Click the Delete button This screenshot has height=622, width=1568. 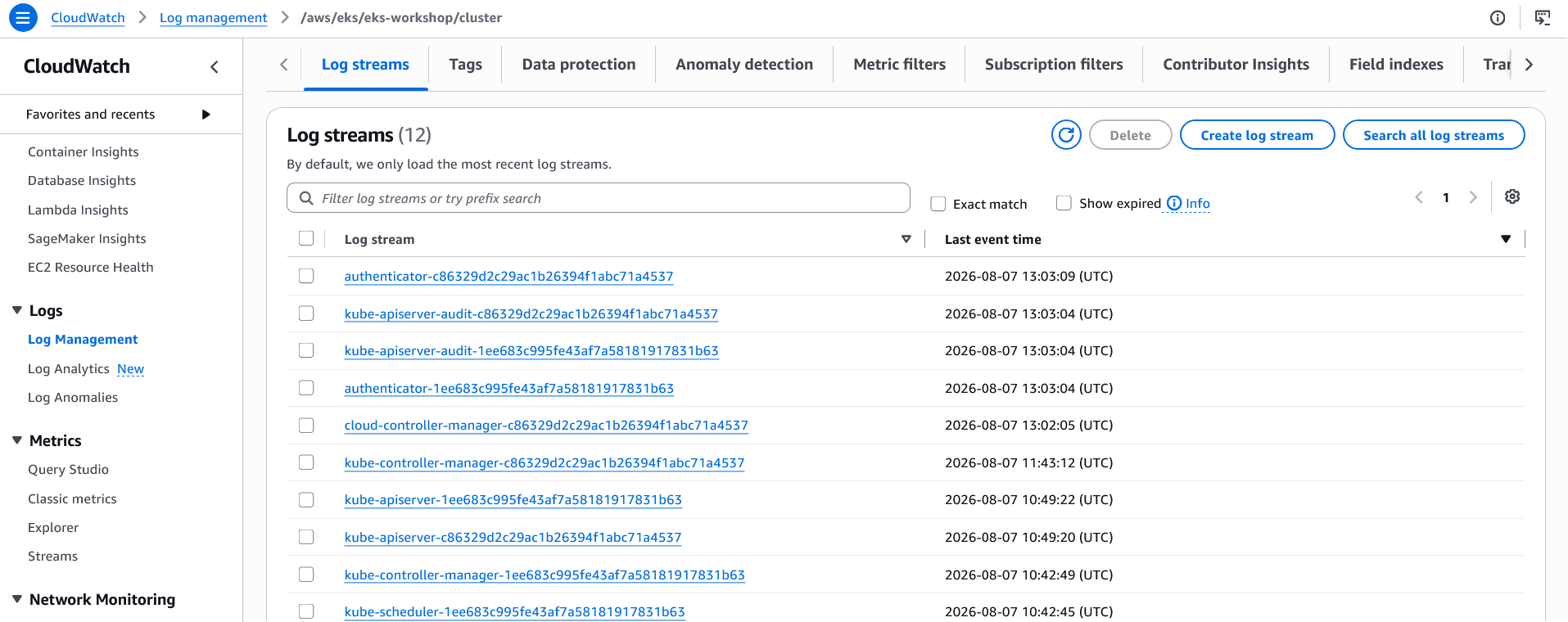coord(1130,135)
